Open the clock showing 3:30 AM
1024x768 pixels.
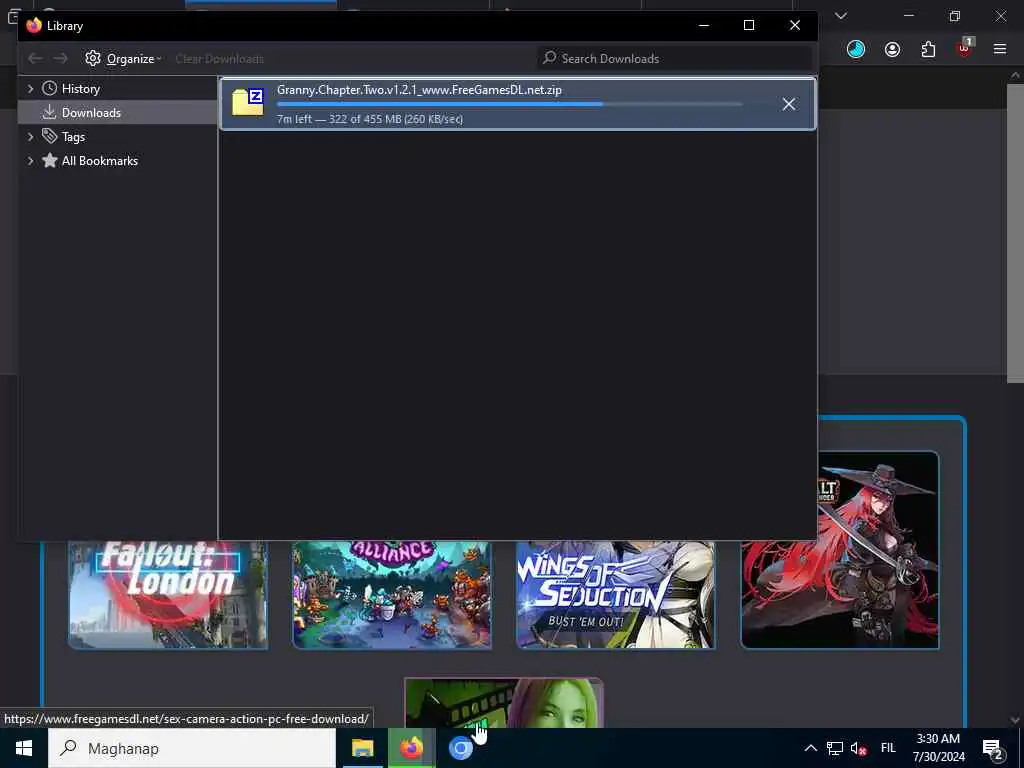click(938, 748)
